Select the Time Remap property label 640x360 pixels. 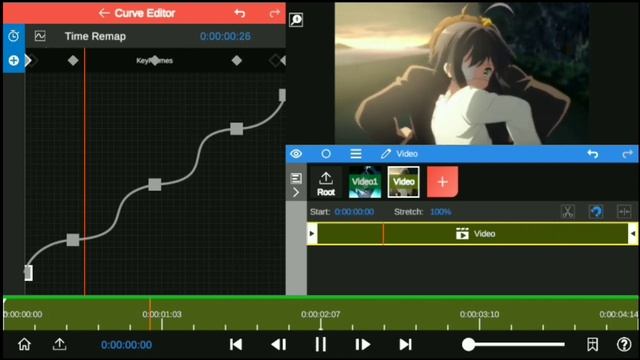[95, 36]
